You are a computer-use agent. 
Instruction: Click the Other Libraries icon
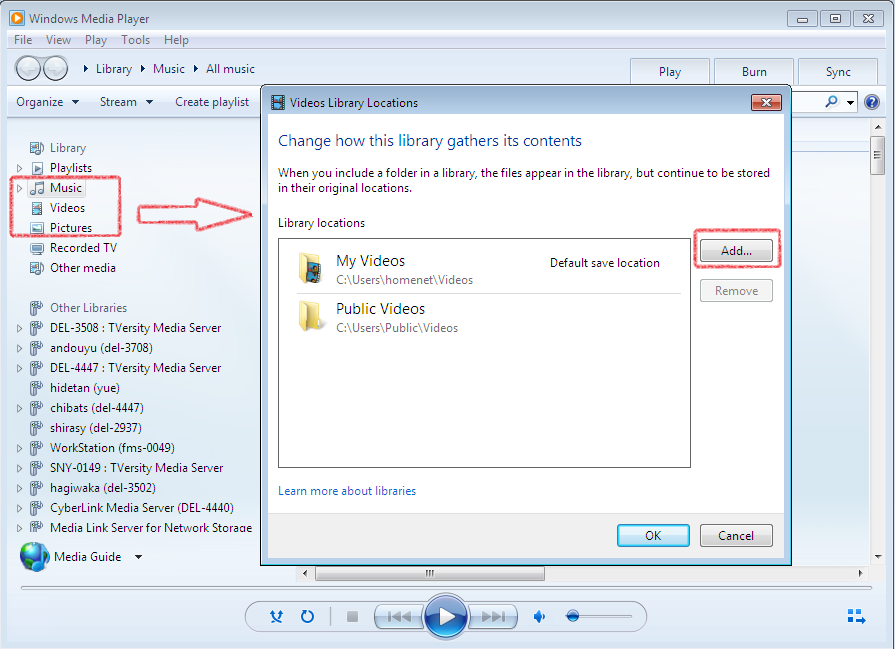tap(37, 308)
